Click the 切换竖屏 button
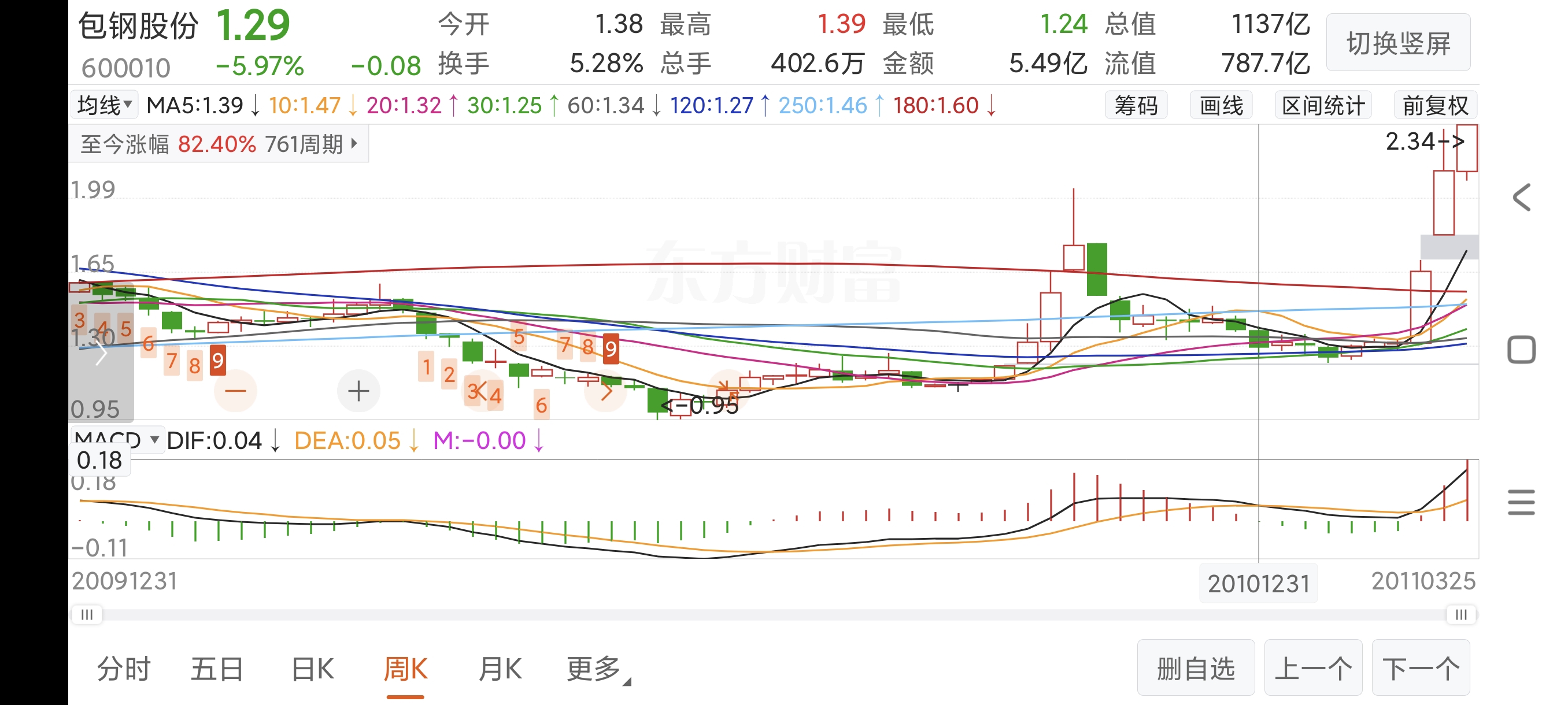This screenshot has width=1568, height=705. click(x=1397, y=43)
